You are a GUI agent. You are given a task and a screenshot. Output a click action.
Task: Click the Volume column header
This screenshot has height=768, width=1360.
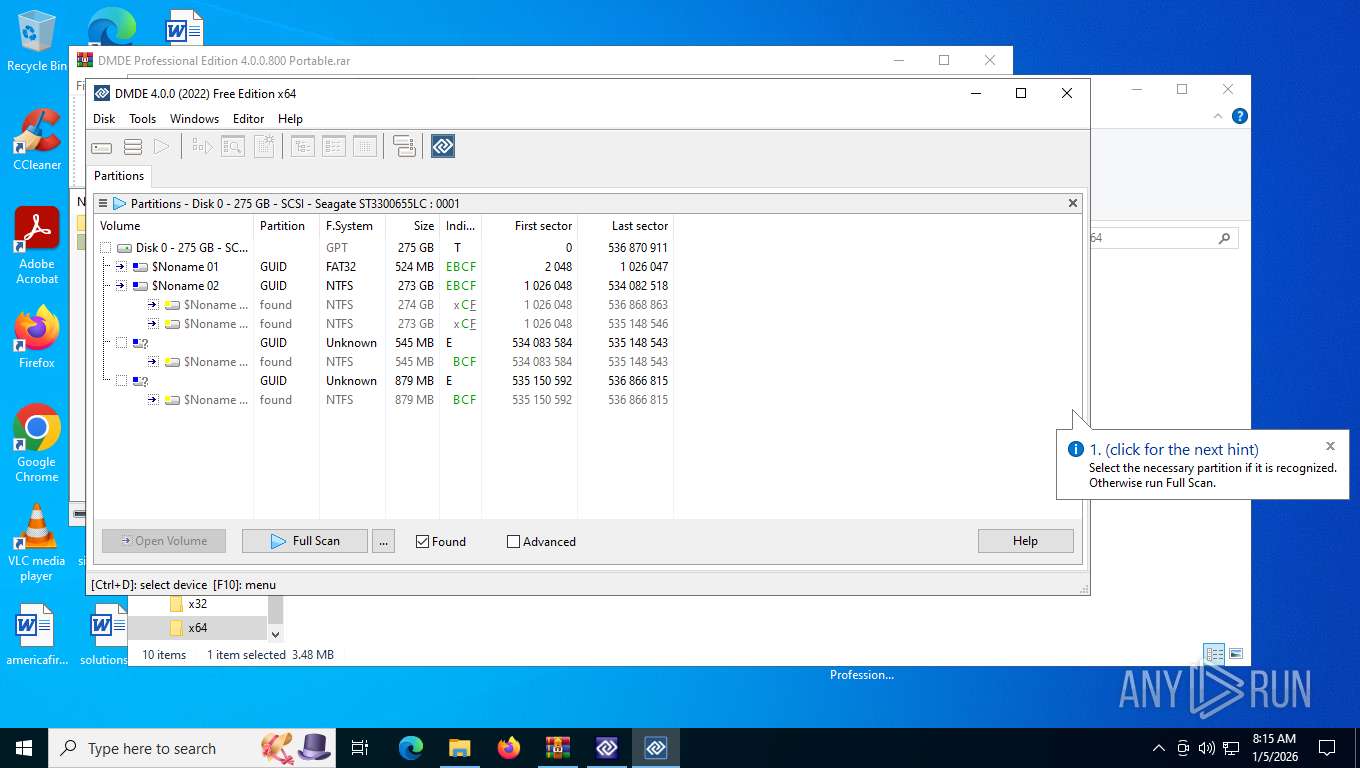(173, 226)
